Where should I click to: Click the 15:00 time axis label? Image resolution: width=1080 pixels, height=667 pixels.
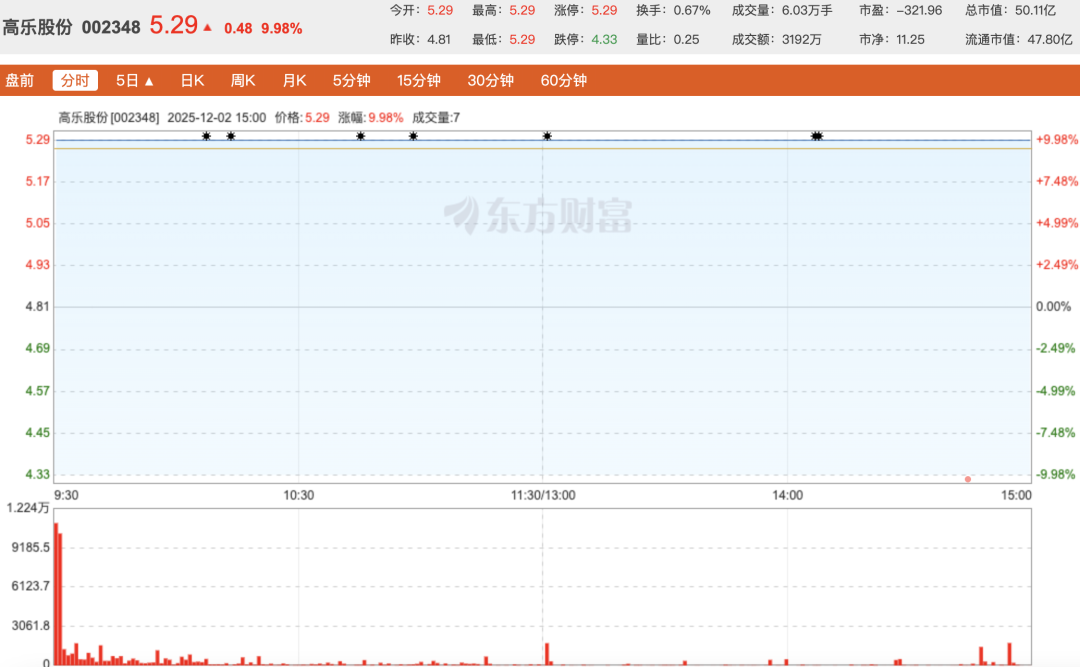1016,495
